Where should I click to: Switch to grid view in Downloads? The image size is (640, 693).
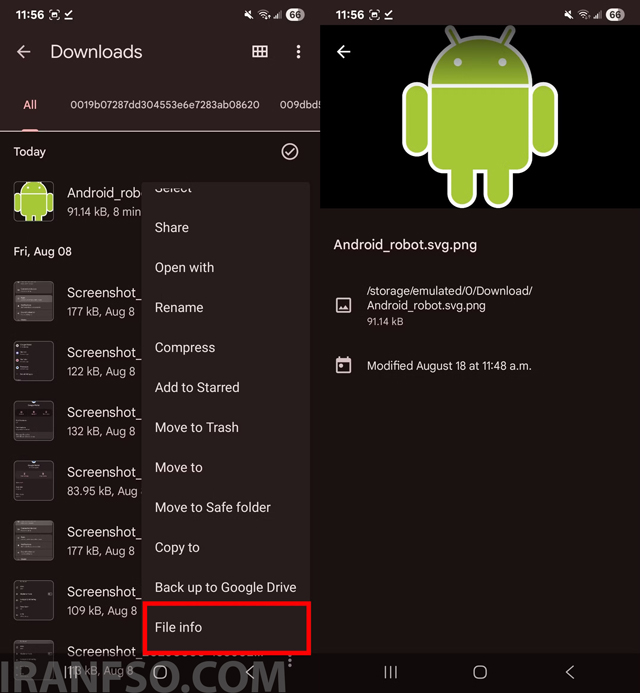pos(259,52)
